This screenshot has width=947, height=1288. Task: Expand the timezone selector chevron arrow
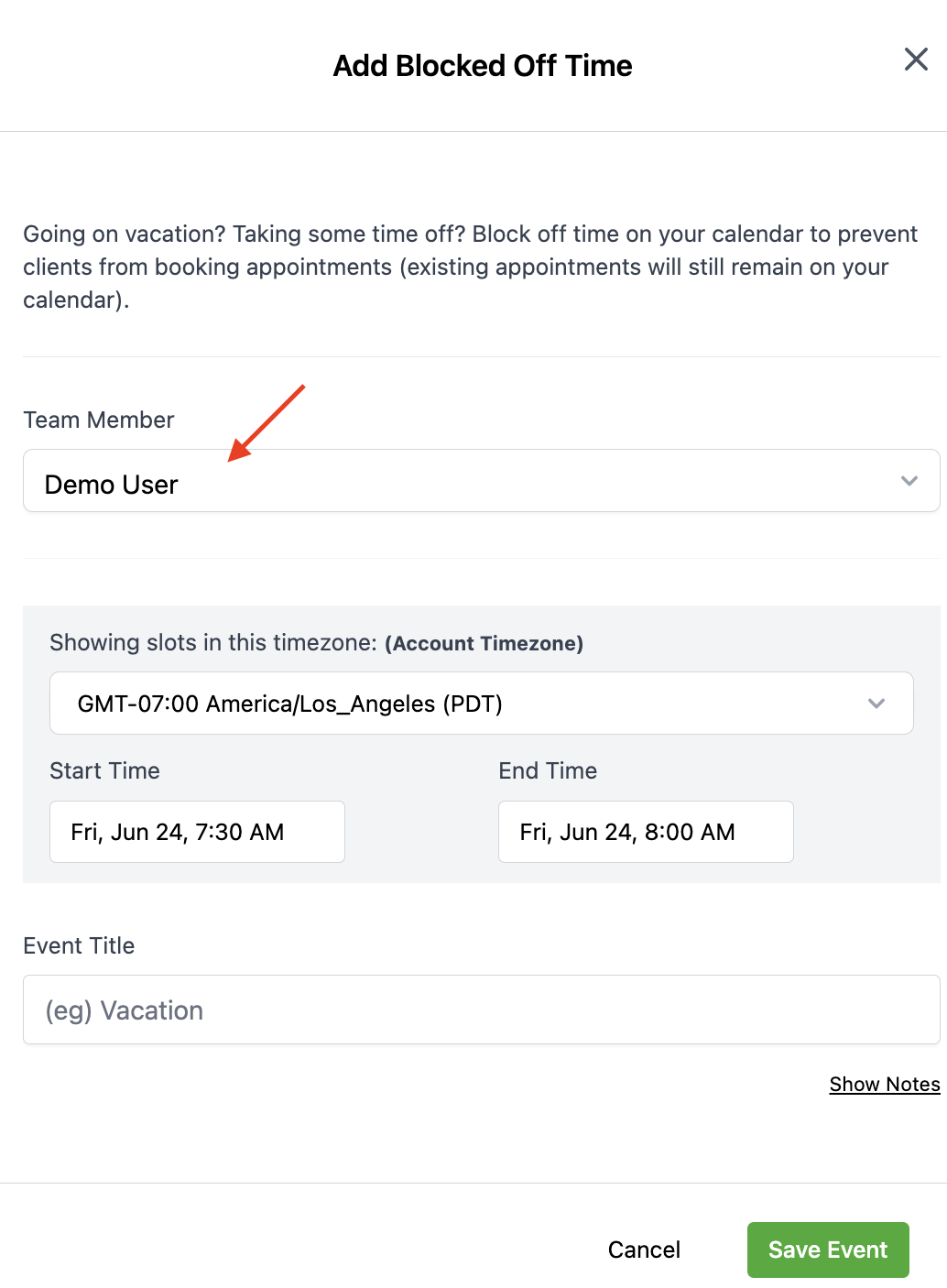876,704
